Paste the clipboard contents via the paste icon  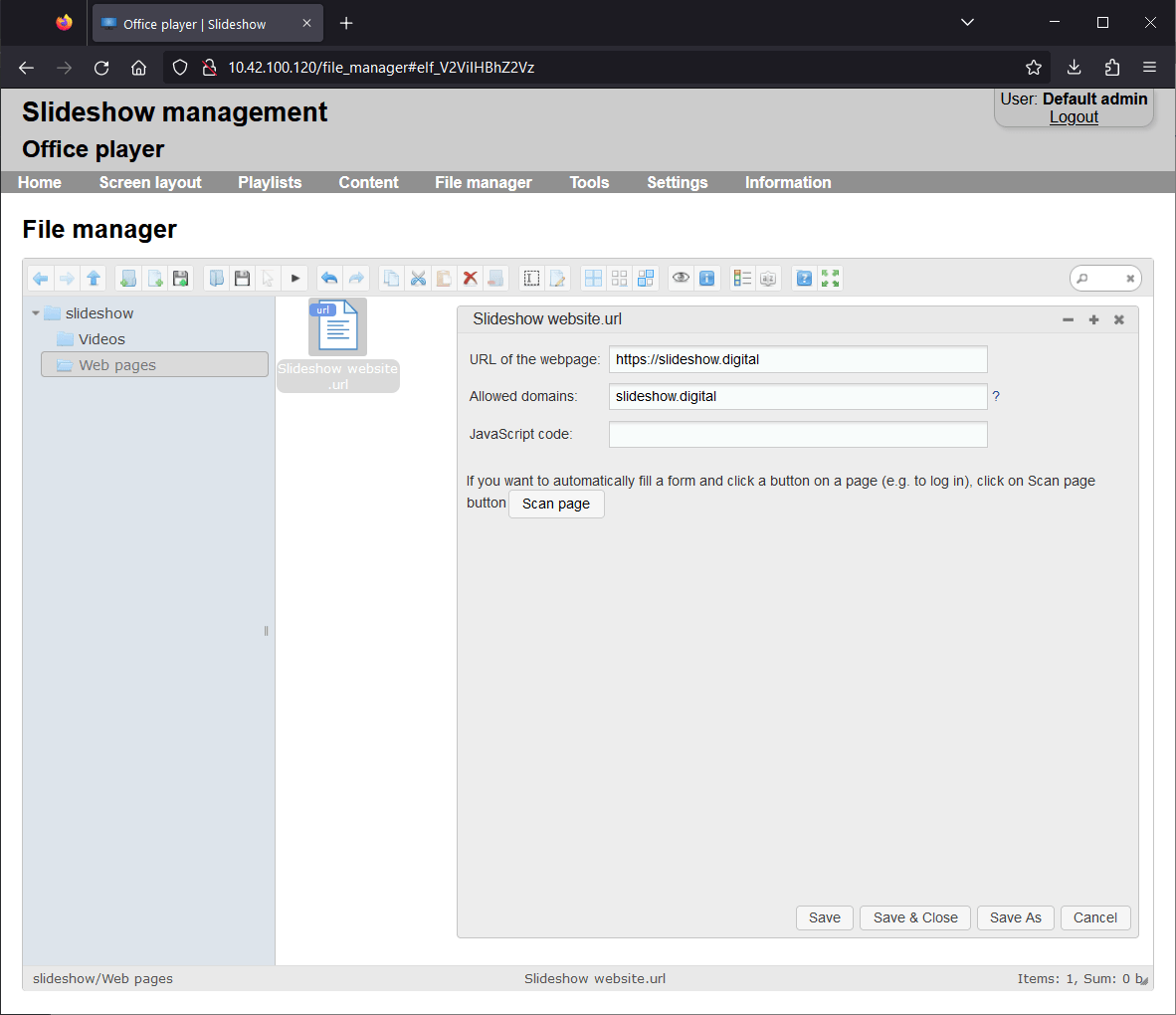444,278
